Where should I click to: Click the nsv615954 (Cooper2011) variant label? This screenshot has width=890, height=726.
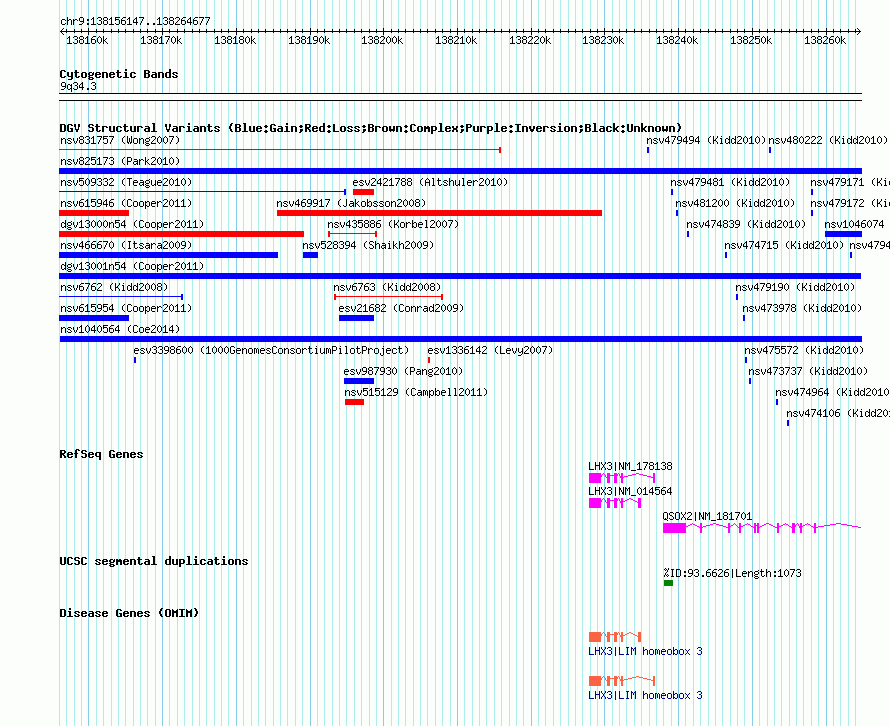click(x=126, y=308)
